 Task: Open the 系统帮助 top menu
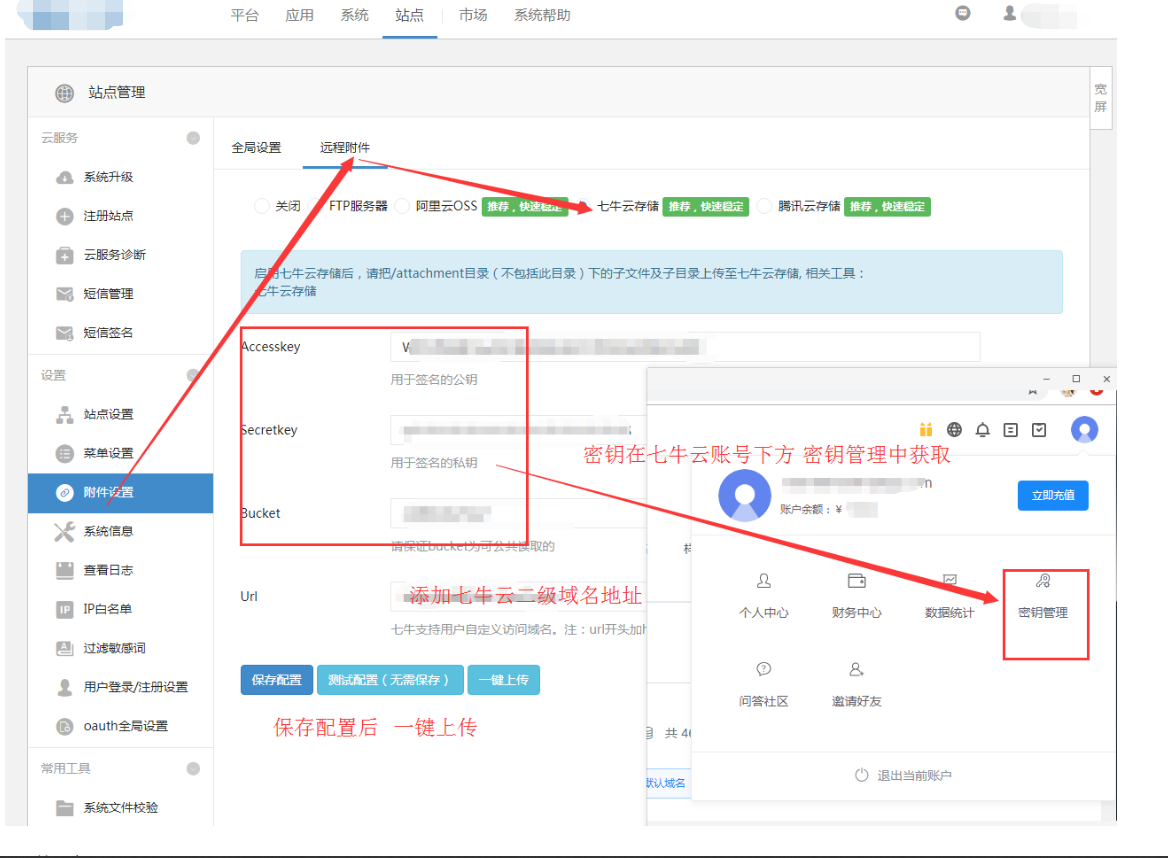[542, 16]
